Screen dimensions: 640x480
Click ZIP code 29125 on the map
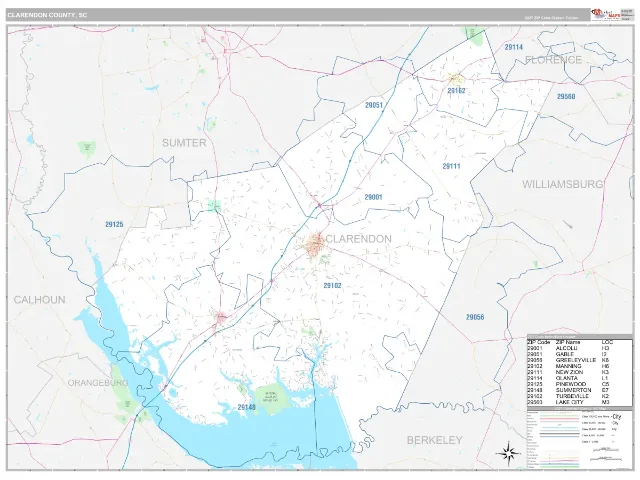tap(114, 224)
